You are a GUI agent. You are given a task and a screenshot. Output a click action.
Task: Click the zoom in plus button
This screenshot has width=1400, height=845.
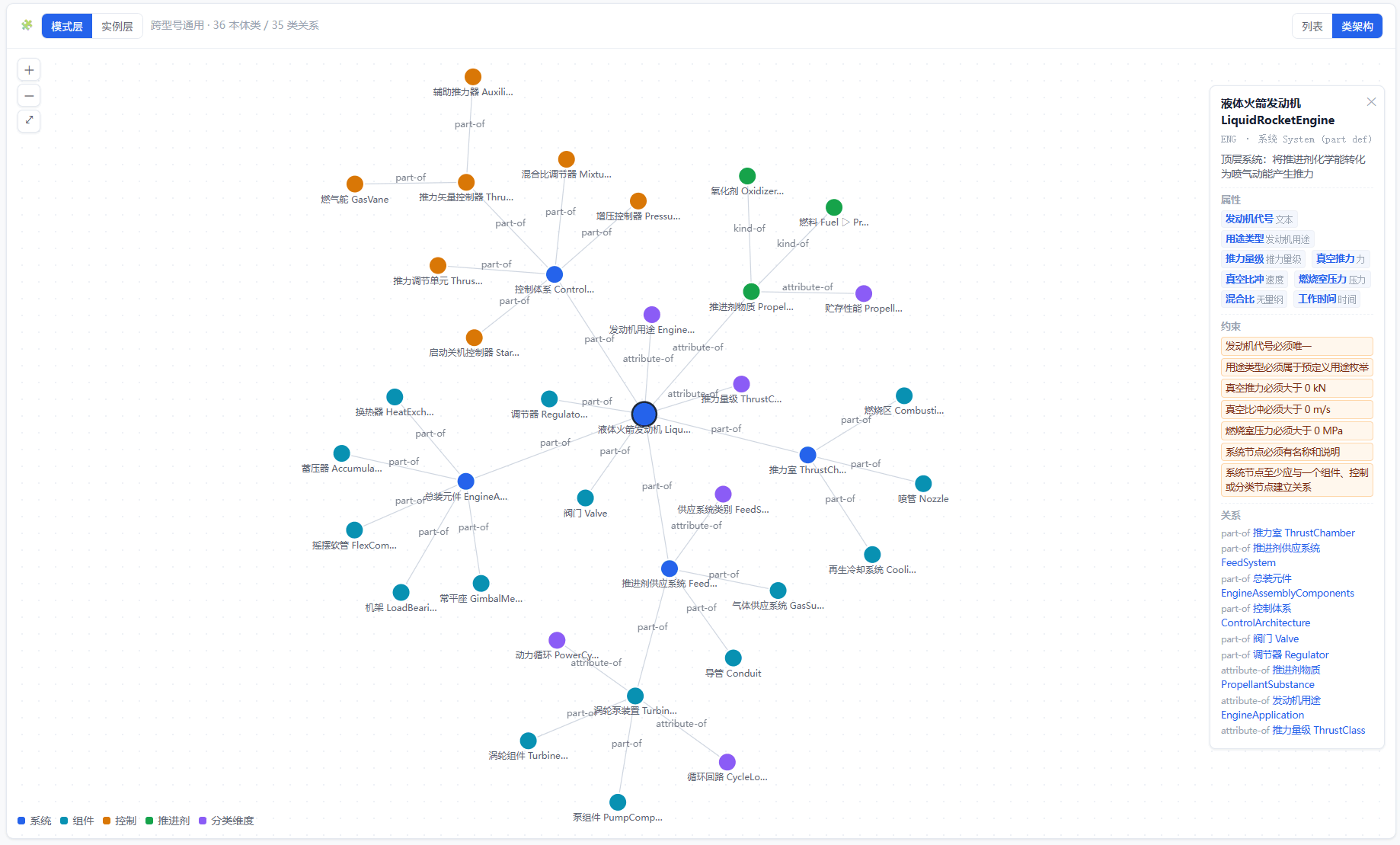(29, 70)
